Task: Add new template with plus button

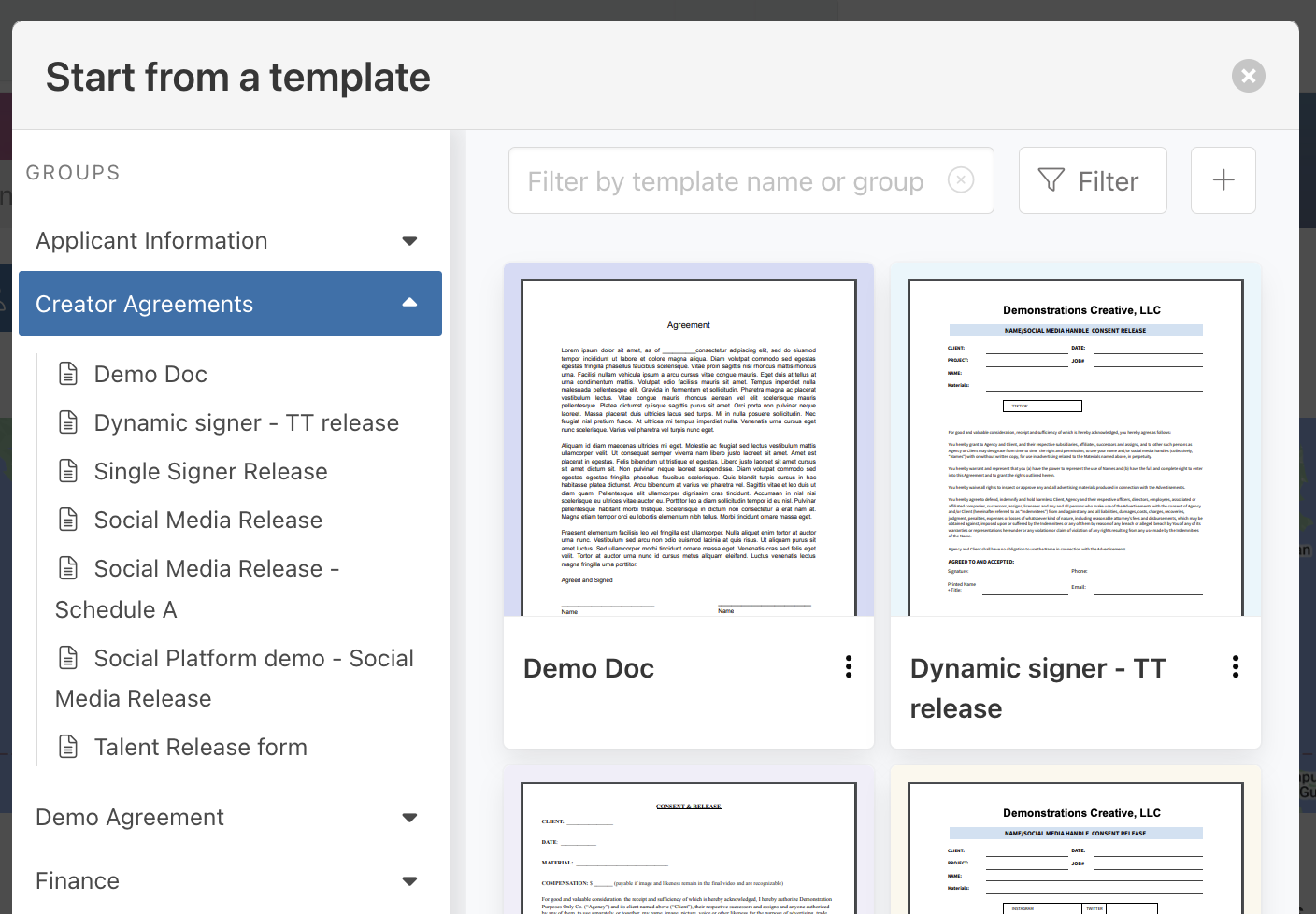Action: (1223, 180)
